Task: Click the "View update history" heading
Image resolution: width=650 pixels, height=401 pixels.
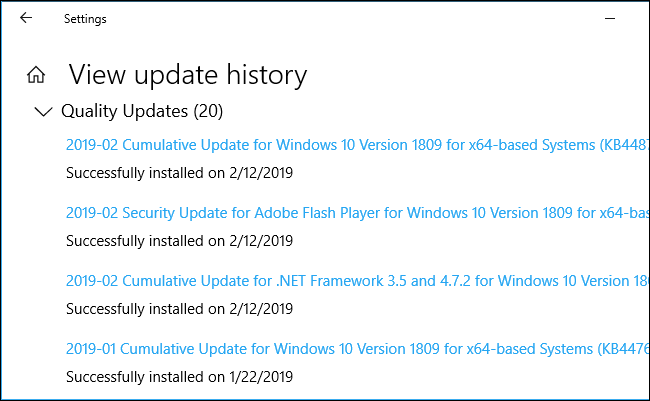Action: click(x=187, y=75)
